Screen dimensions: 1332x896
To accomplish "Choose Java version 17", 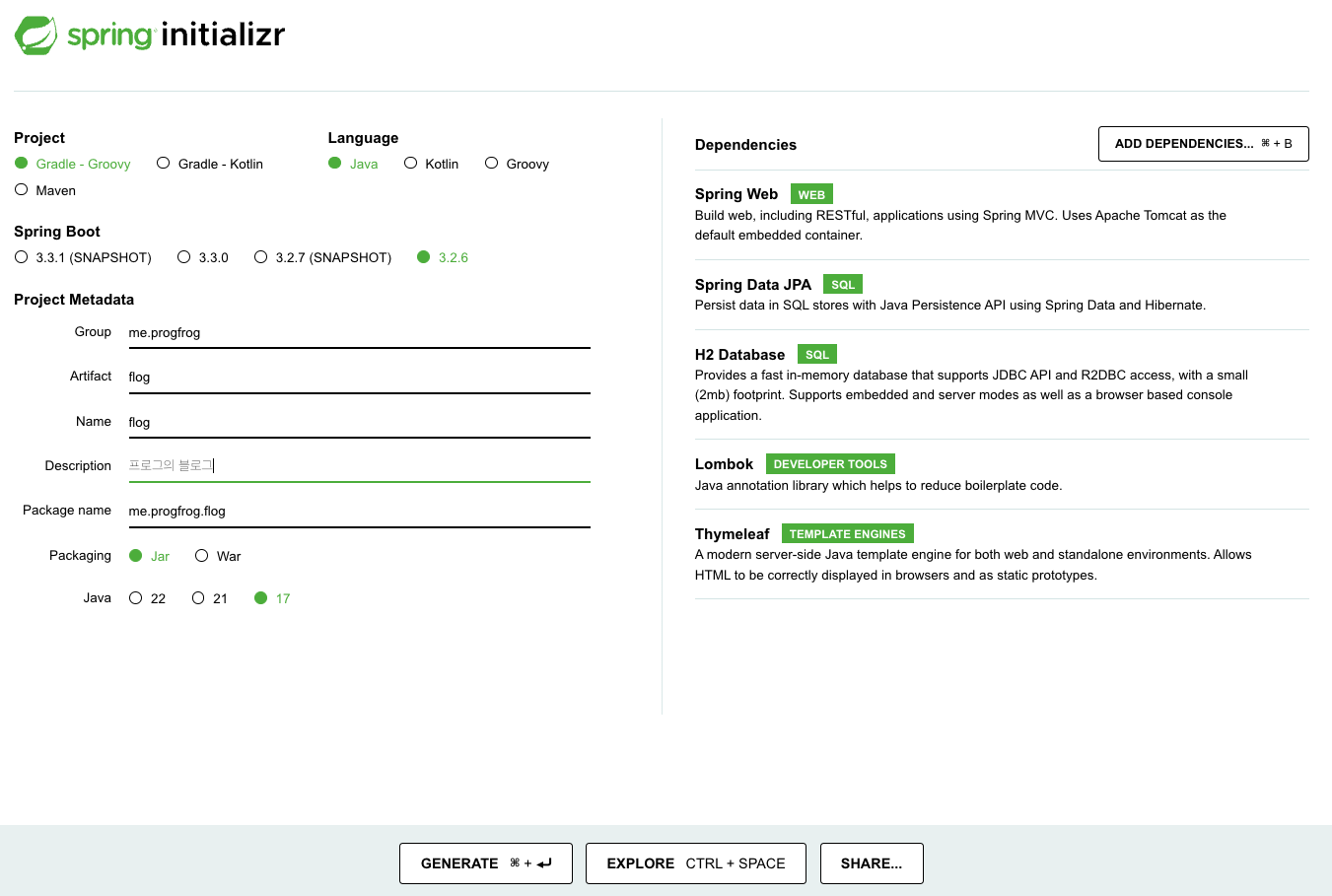I will pyautogui.click(x=272, y=598).
